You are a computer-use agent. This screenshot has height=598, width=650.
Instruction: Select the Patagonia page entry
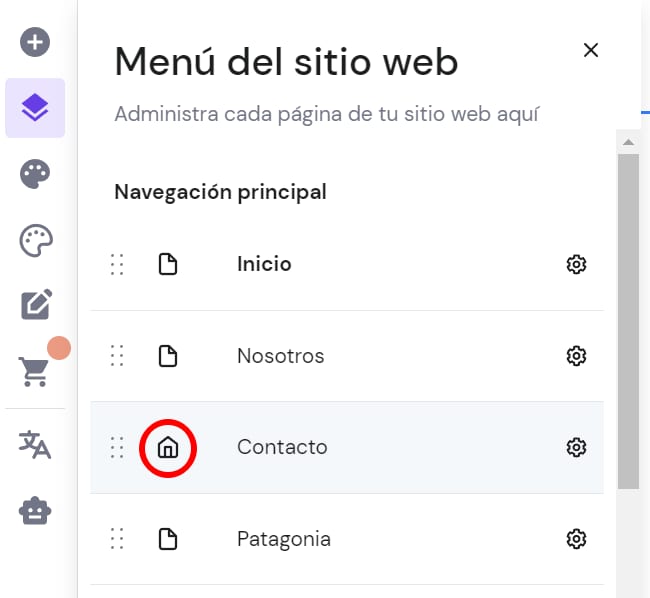[x=284, y=540]
